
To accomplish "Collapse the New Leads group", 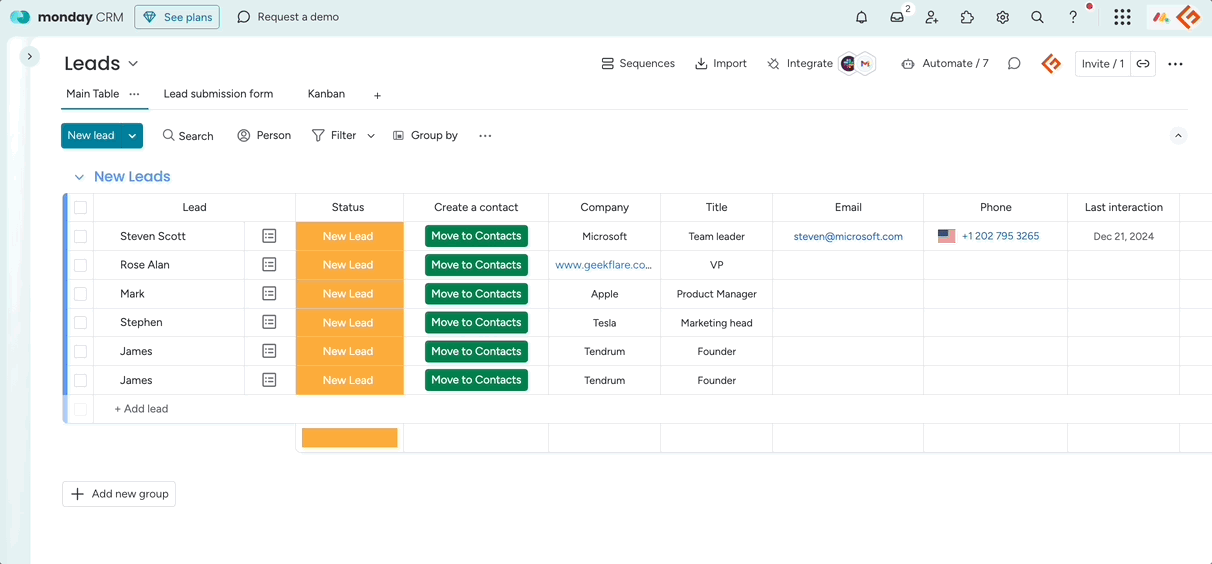I will (x=79, y=177).
